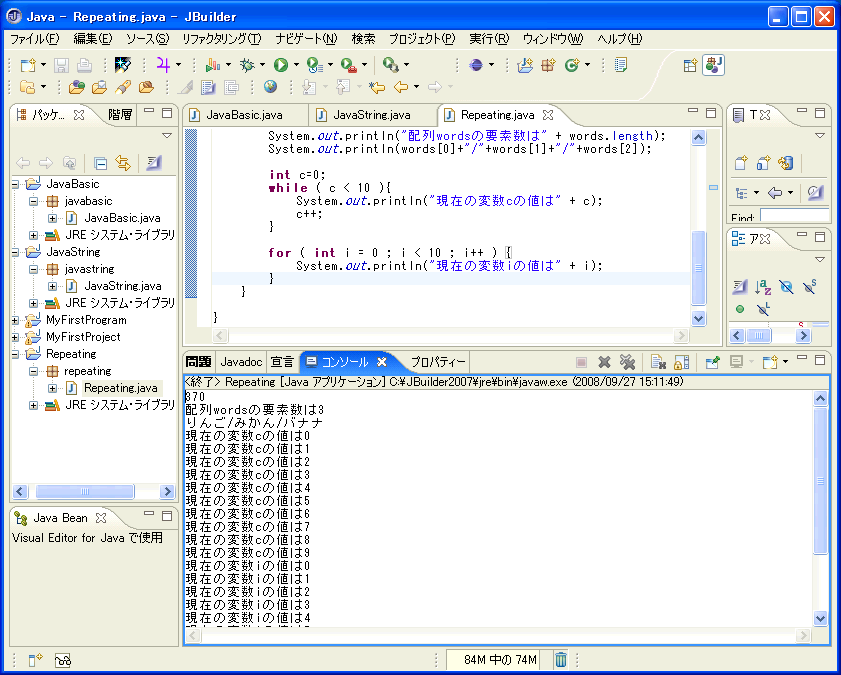
Task: Click the Open Perspective icon
Action: coord(690,64)
